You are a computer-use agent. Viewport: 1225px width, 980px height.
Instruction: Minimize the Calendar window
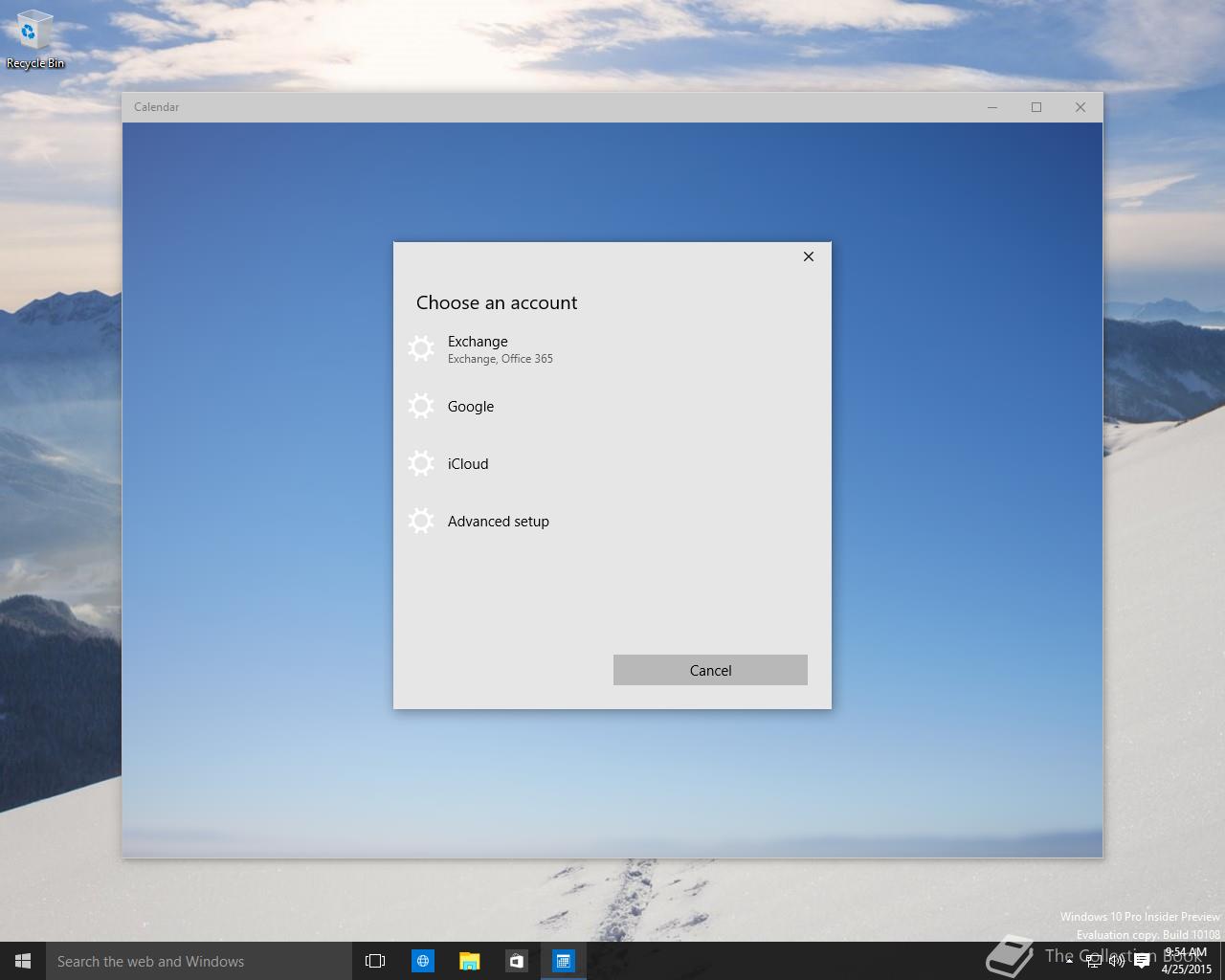coord(992,107)
